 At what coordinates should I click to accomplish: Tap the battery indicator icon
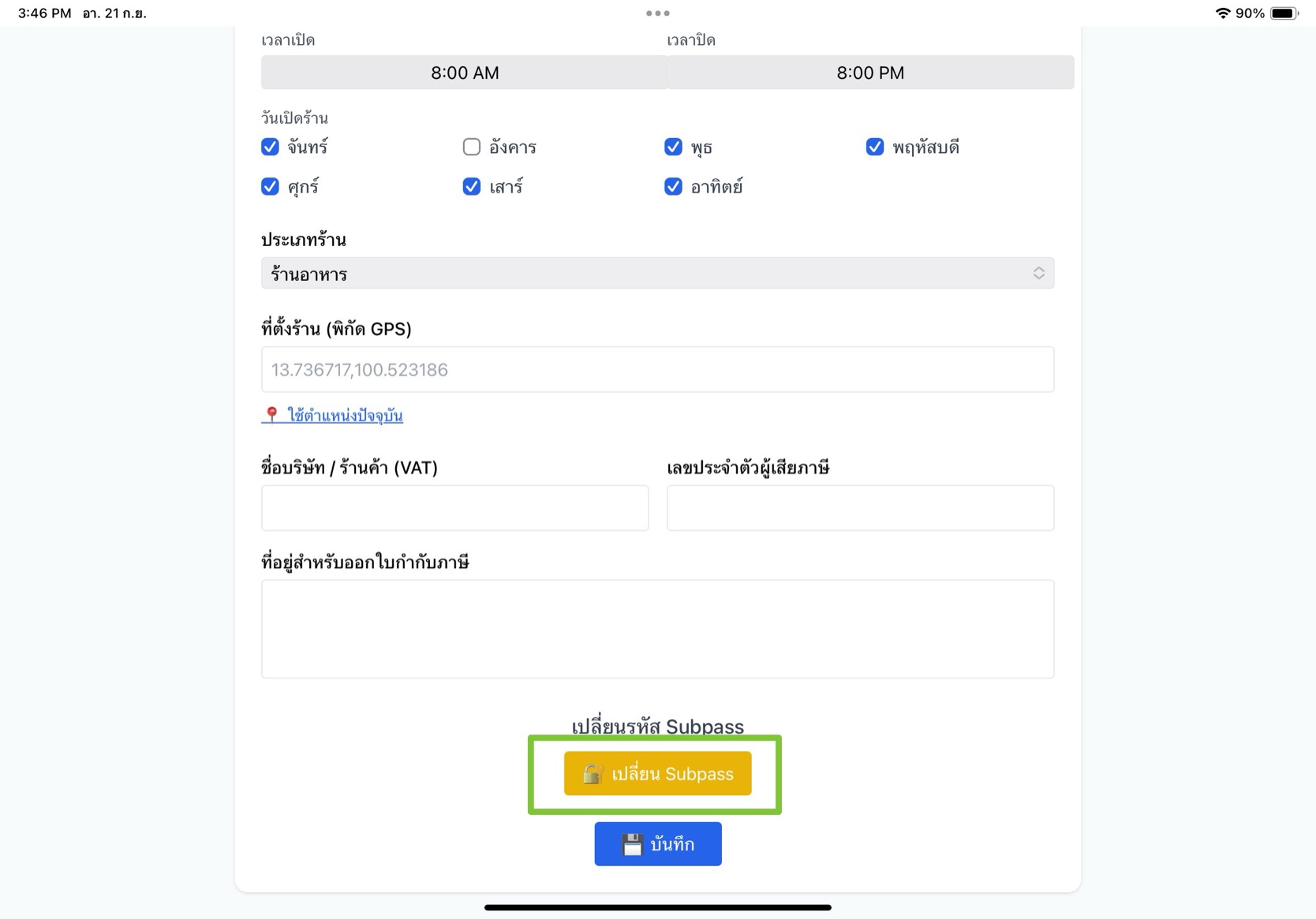1284,13
